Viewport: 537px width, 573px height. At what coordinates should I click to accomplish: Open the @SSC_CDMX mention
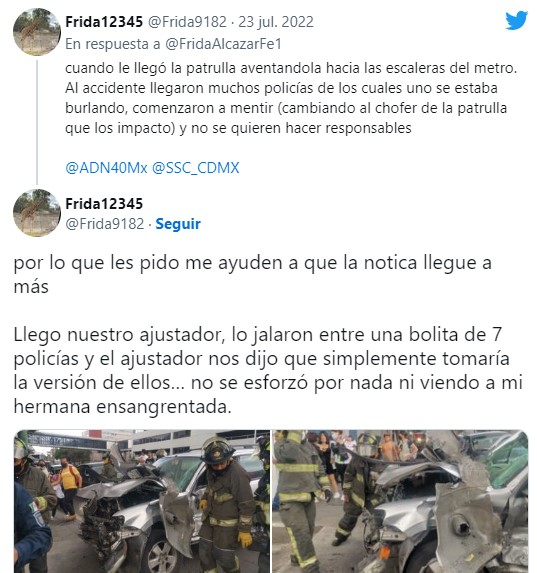tap(195, 168)
